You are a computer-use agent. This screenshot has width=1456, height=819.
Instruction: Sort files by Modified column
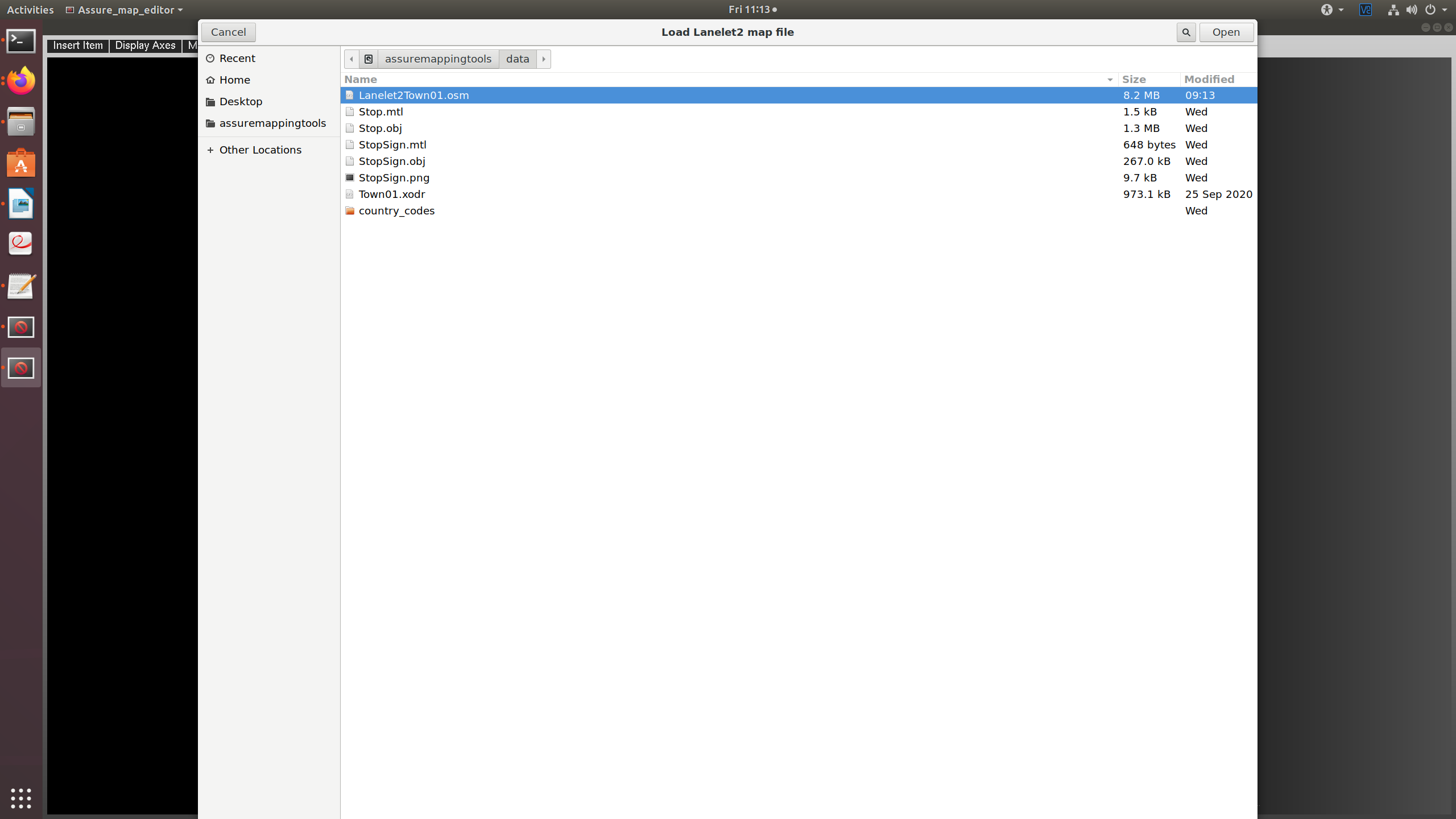(1208, 79)
